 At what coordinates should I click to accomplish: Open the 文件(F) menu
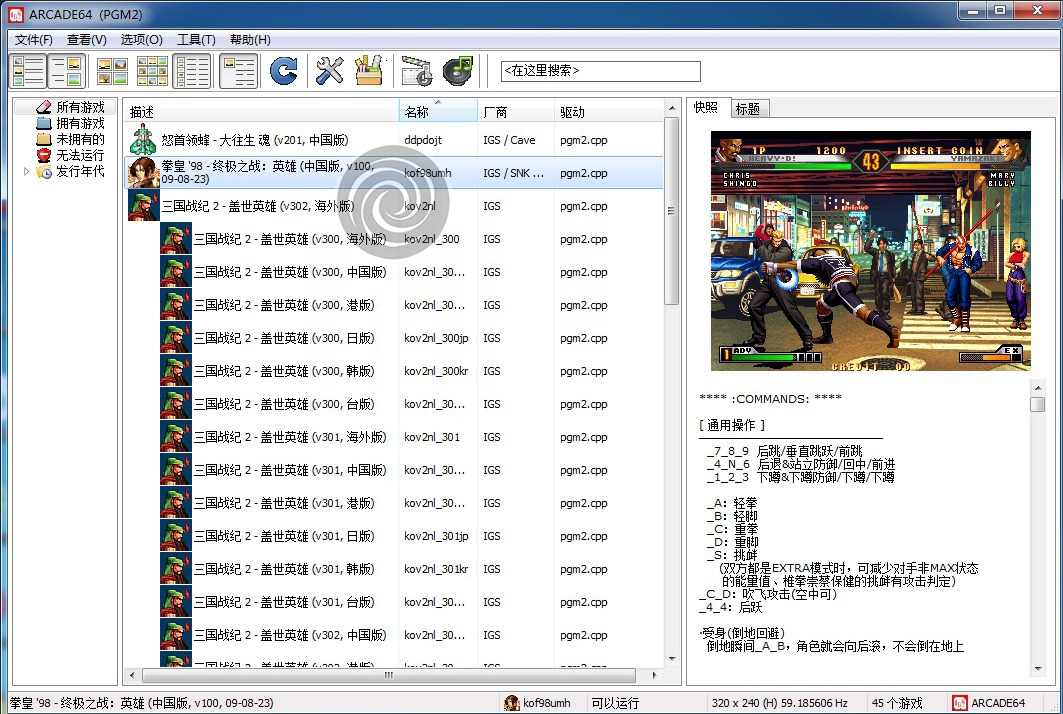point(34,39)
